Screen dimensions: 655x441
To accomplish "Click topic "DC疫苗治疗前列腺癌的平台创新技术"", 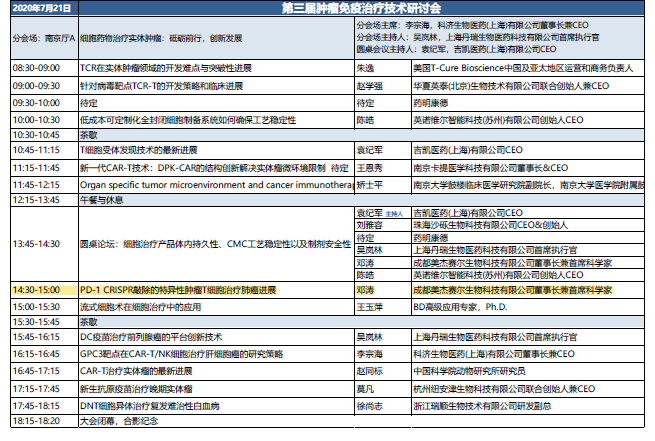I will 151,337.
